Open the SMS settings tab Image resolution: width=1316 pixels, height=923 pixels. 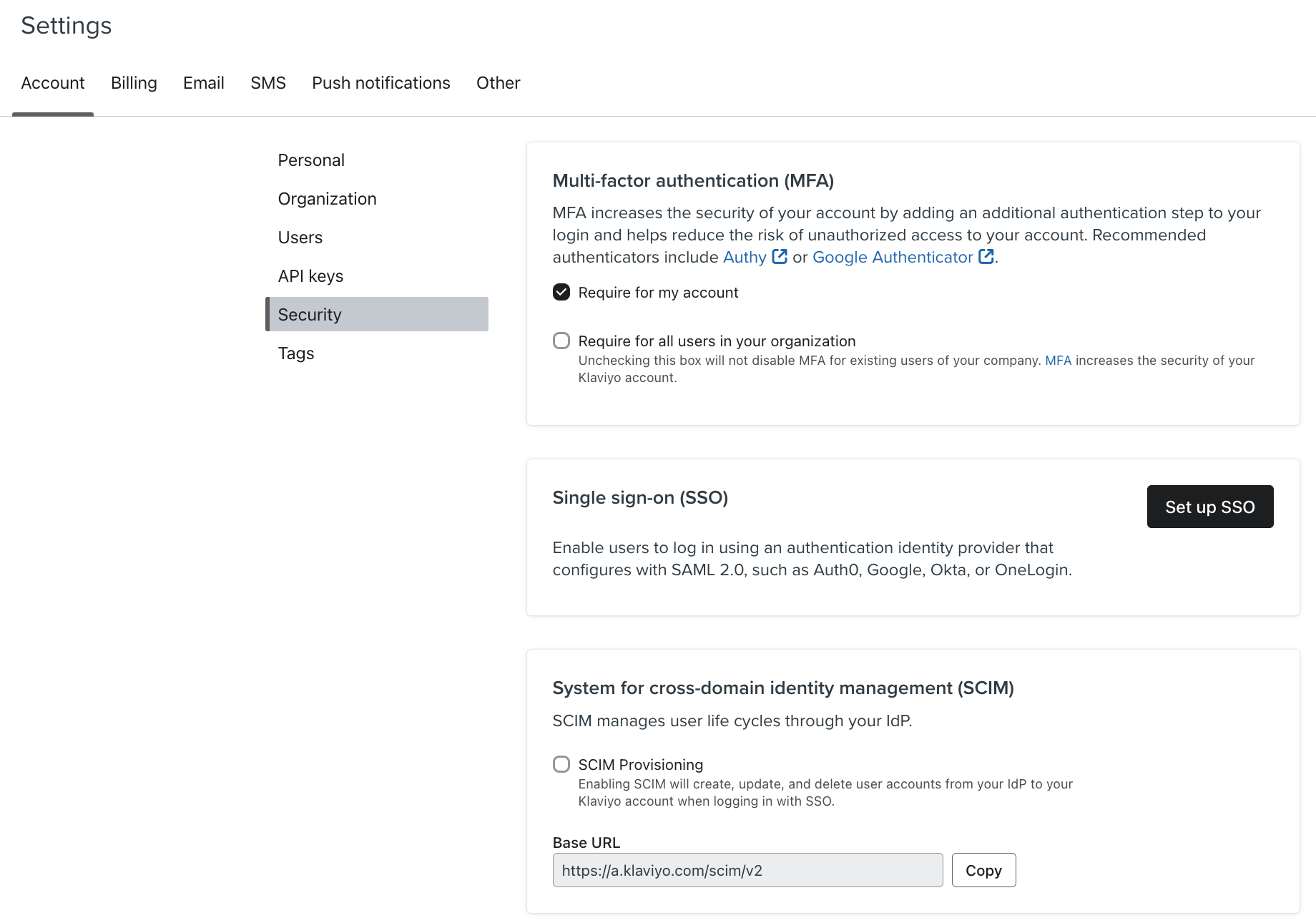(x=267, y=83)
